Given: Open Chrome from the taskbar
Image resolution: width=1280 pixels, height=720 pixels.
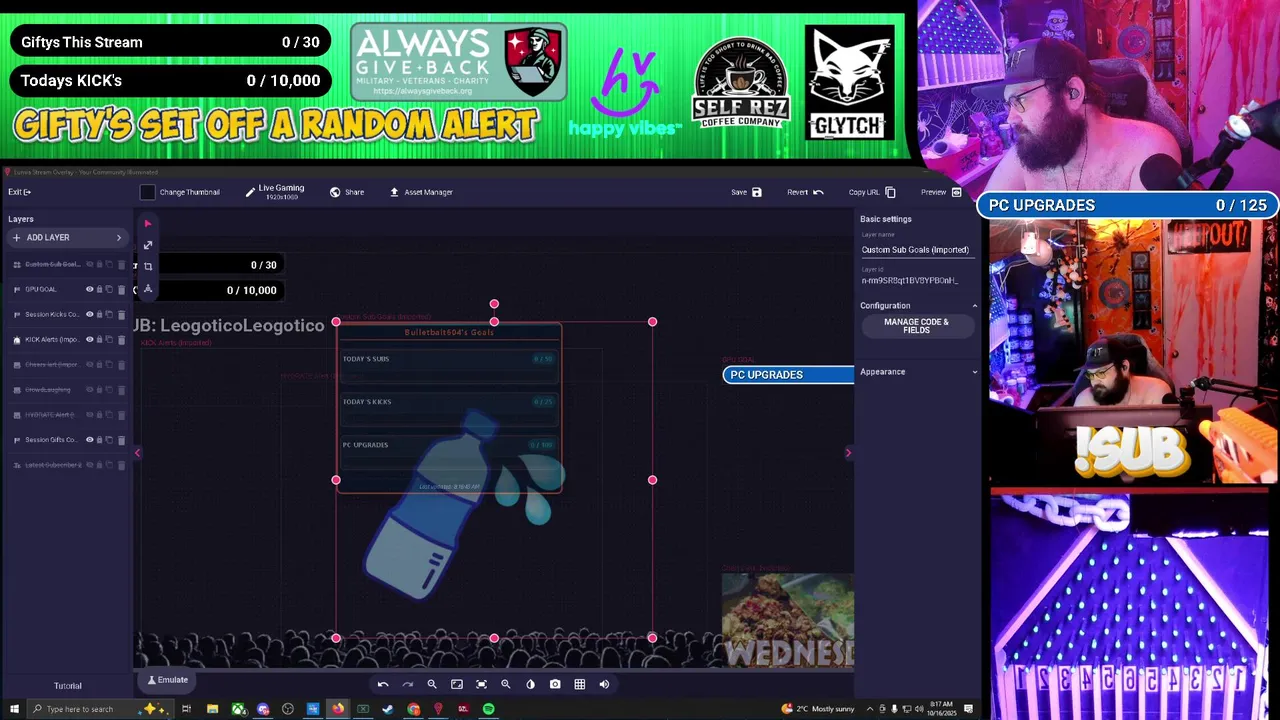Looking at the screenshot, I should 413,709.
